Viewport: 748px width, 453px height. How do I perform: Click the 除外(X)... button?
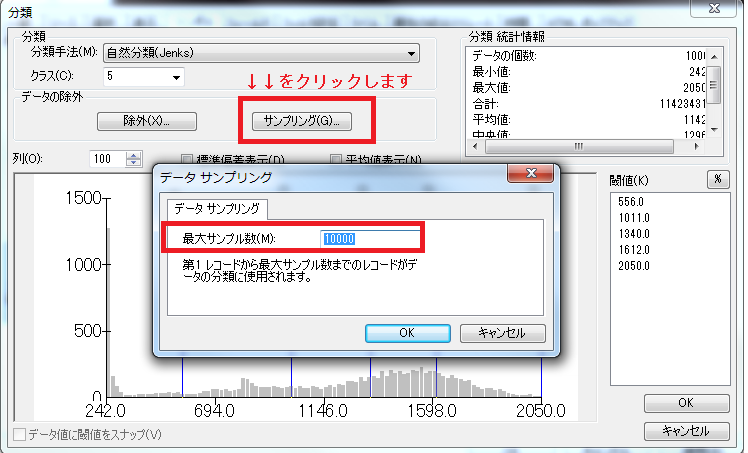tap(147, 121)
